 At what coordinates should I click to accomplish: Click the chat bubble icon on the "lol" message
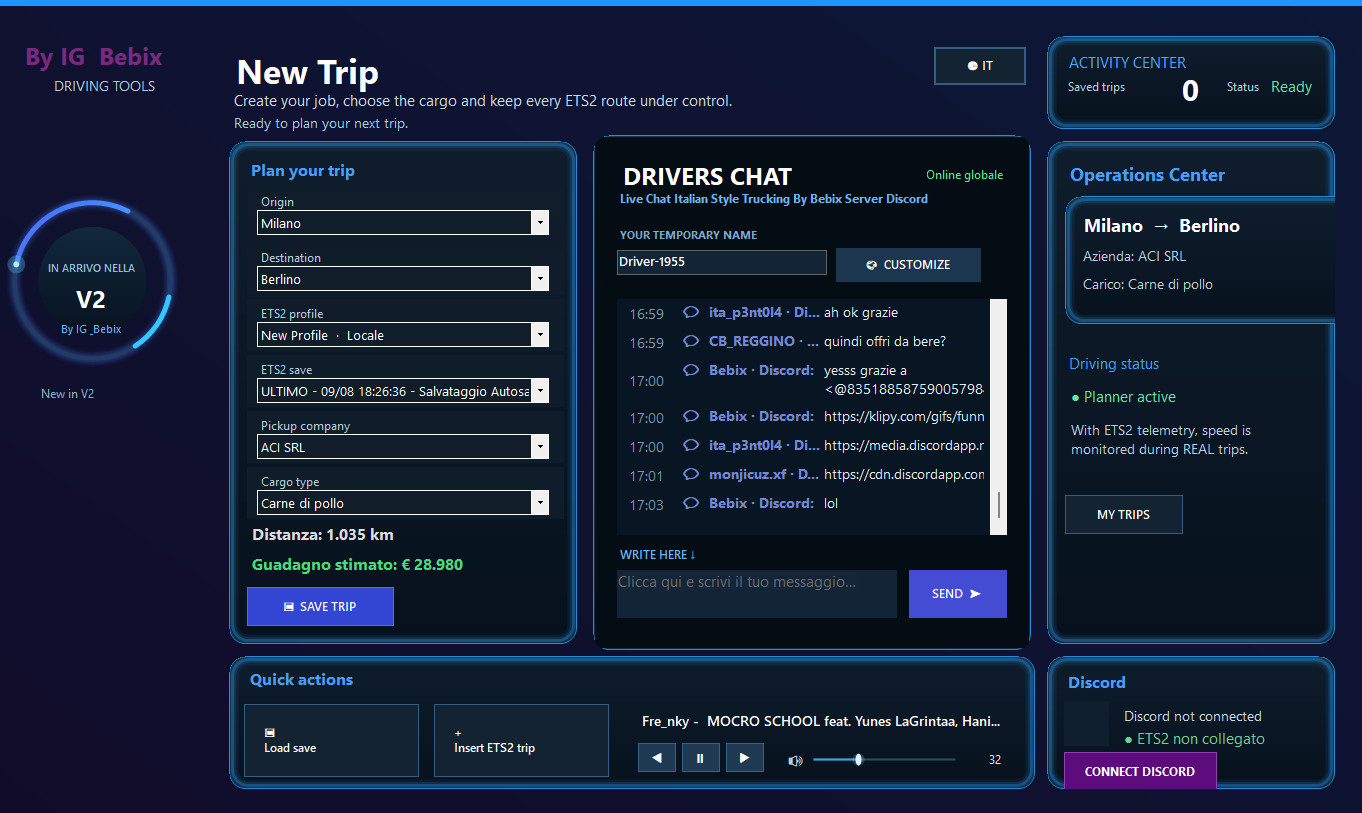(690, 503)
